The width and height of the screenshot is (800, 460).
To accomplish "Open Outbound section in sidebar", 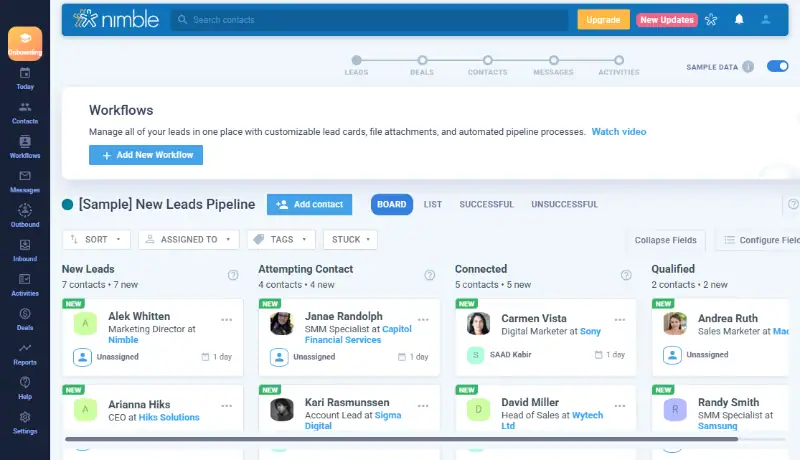I will [x=25, y=216].
